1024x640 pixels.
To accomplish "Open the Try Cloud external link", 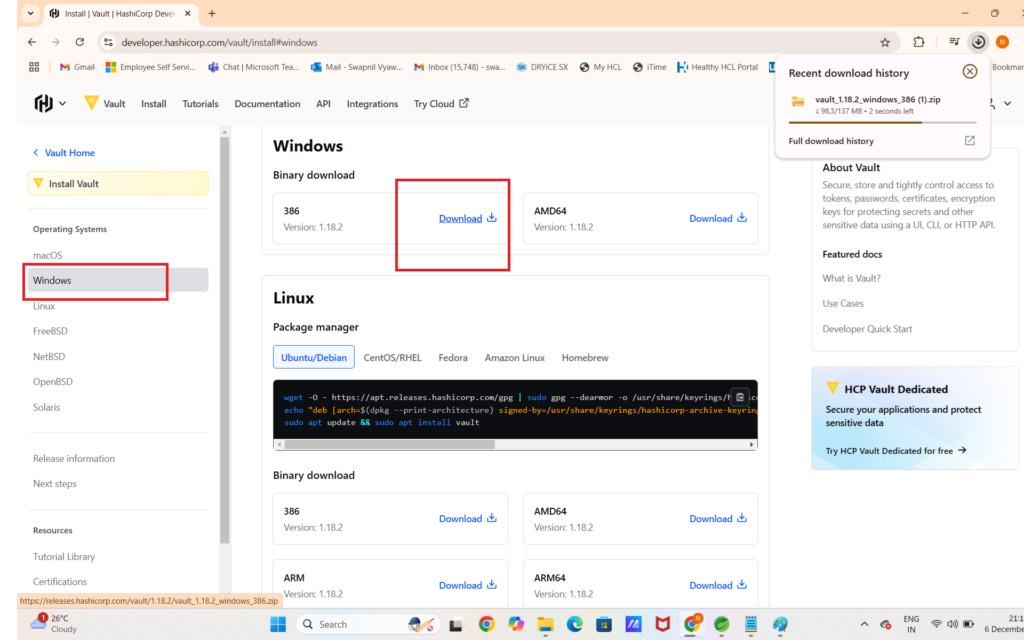I will point(441,104).
